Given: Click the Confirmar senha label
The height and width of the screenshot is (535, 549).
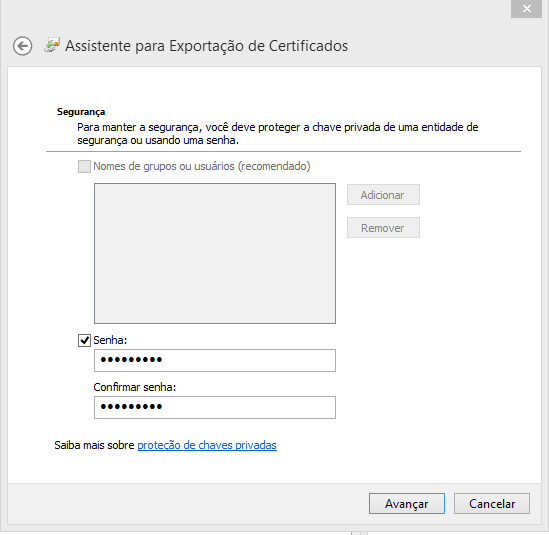Looking at the screenshot, I should click(x=135, y=387).
